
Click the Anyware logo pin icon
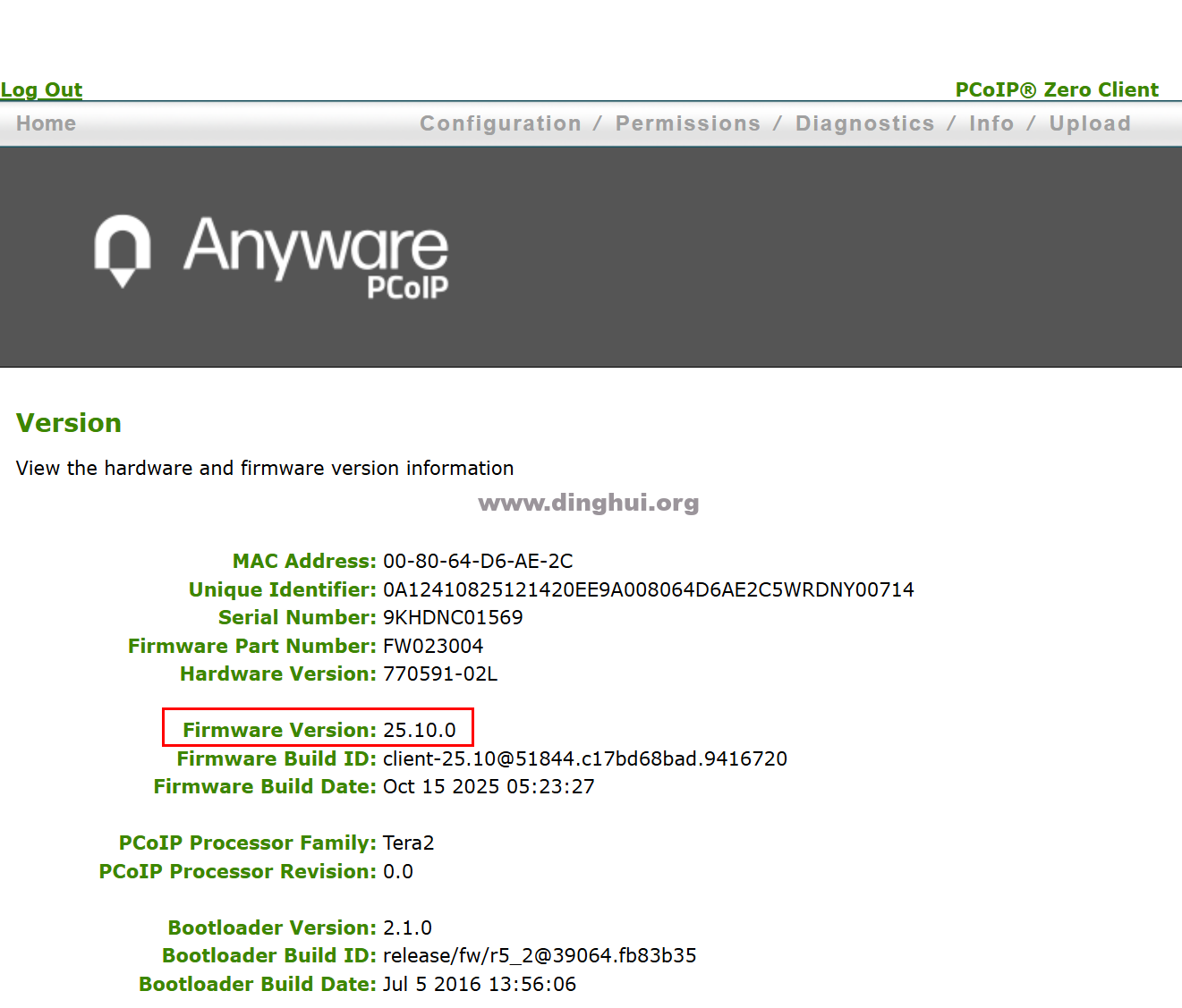click(x=123, y=250)
